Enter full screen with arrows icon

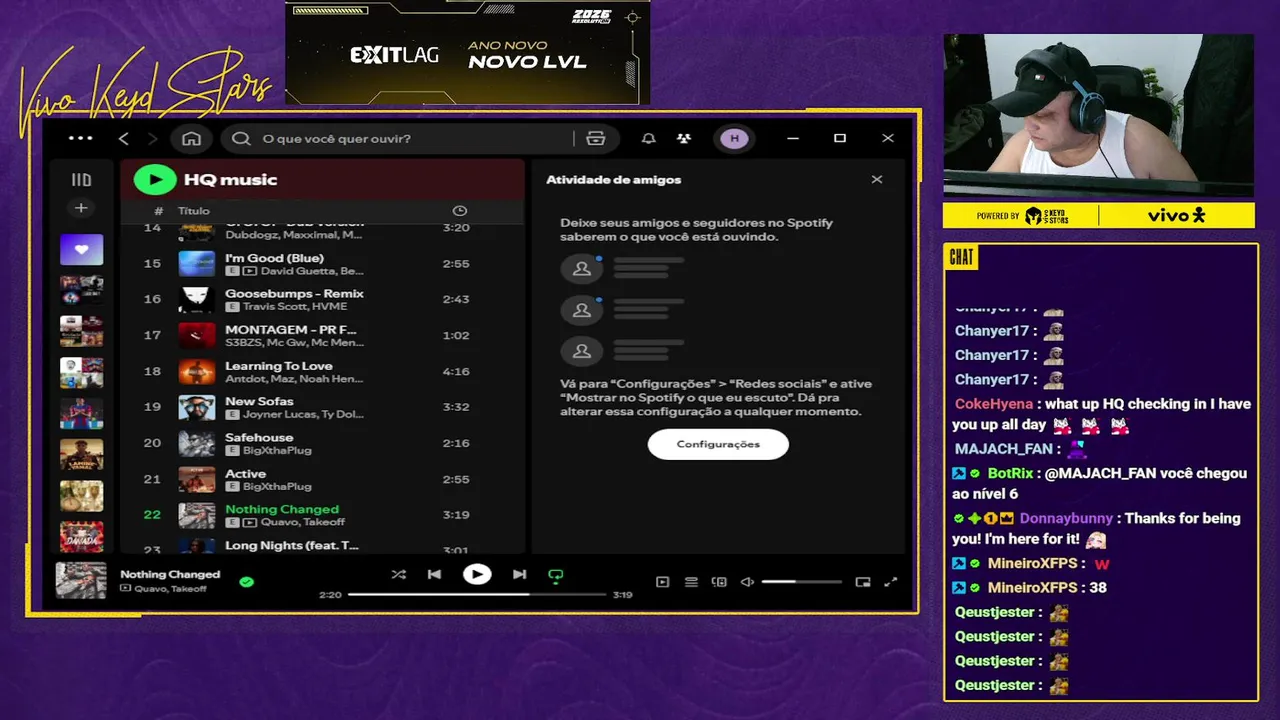tap(891, 582)
